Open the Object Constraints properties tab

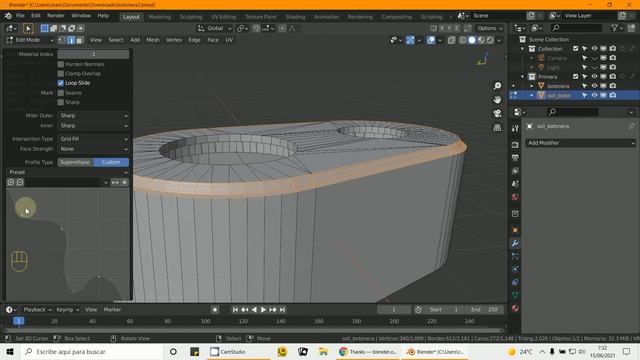point(515,282)
